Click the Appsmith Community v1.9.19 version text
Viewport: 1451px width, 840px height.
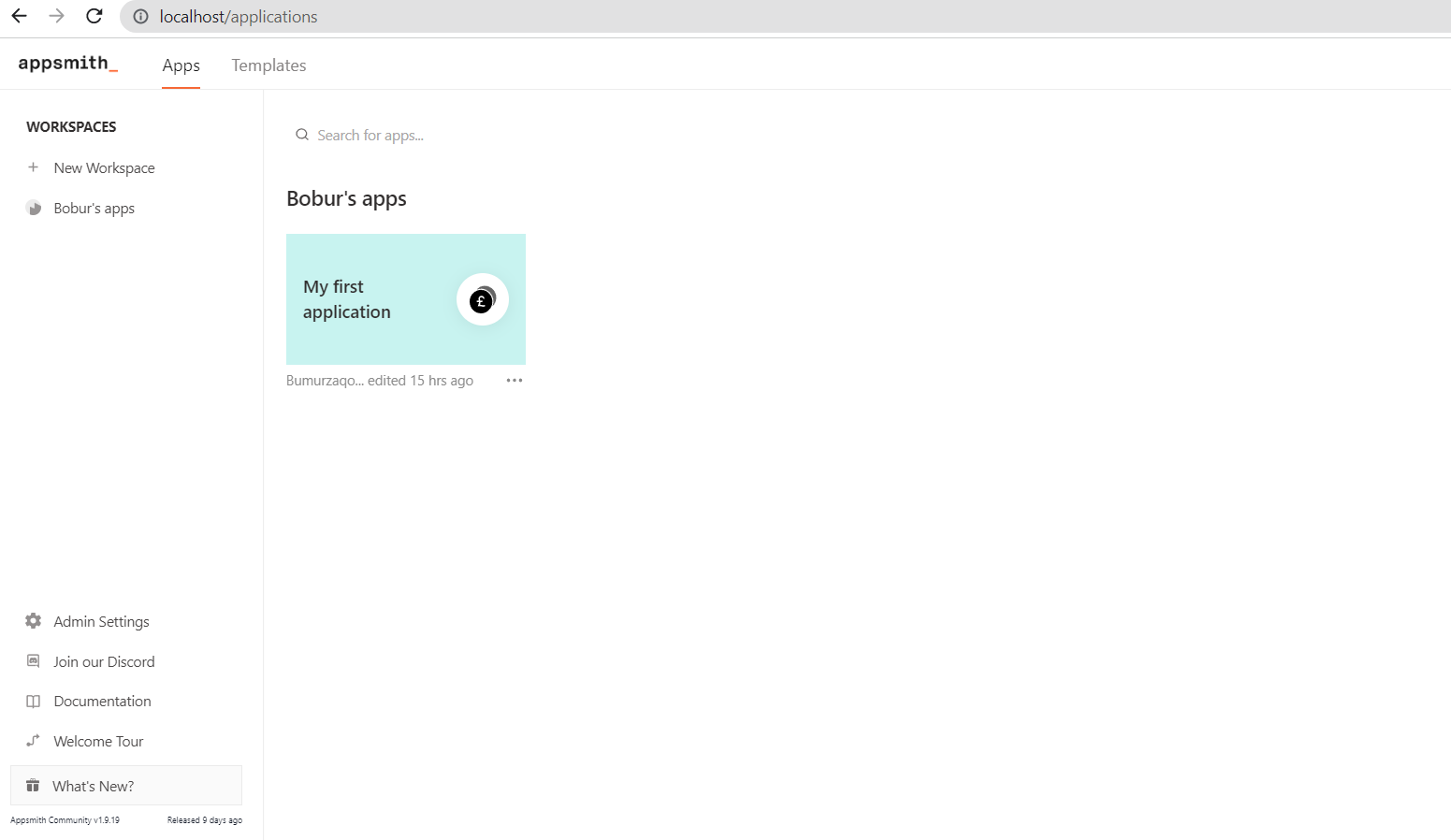coord(65,820)
